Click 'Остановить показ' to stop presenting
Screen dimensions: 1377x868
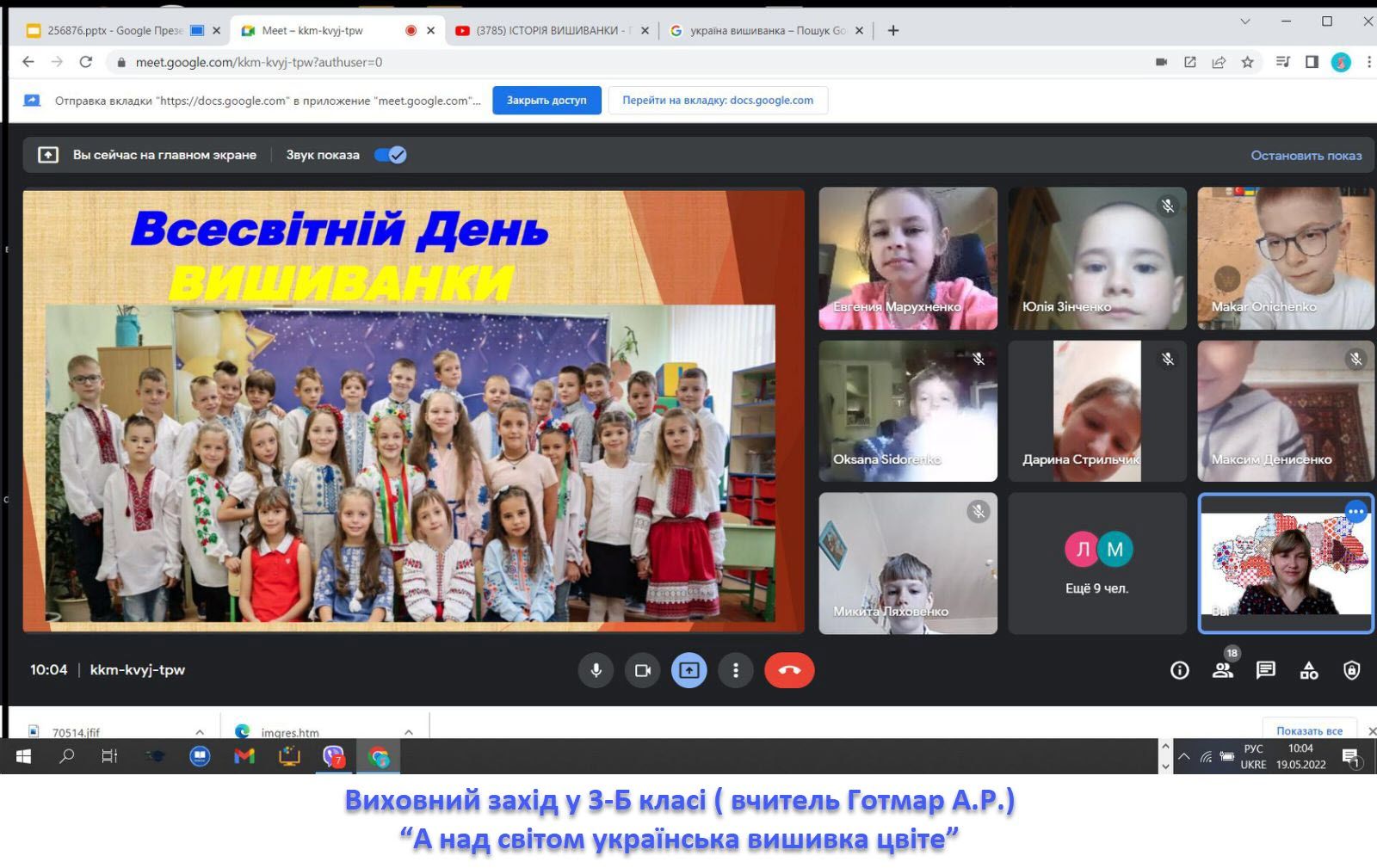click(1306, 155)
